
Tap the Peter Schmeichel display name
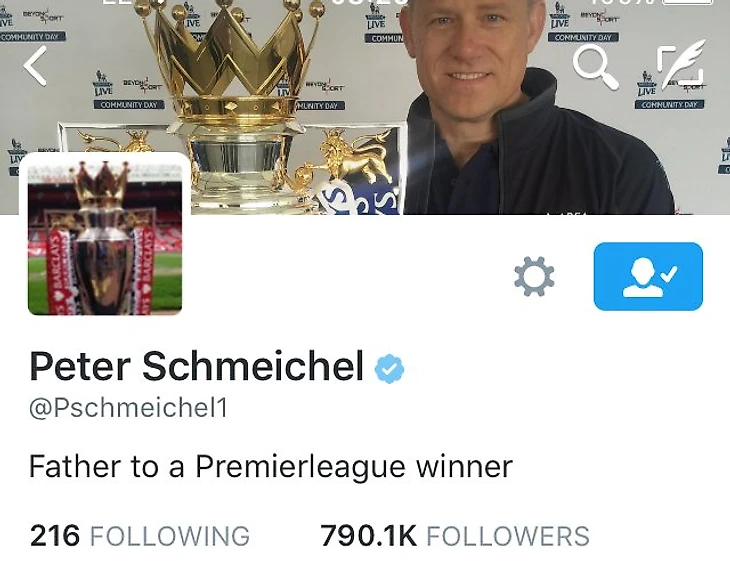[x=196, y=366]
